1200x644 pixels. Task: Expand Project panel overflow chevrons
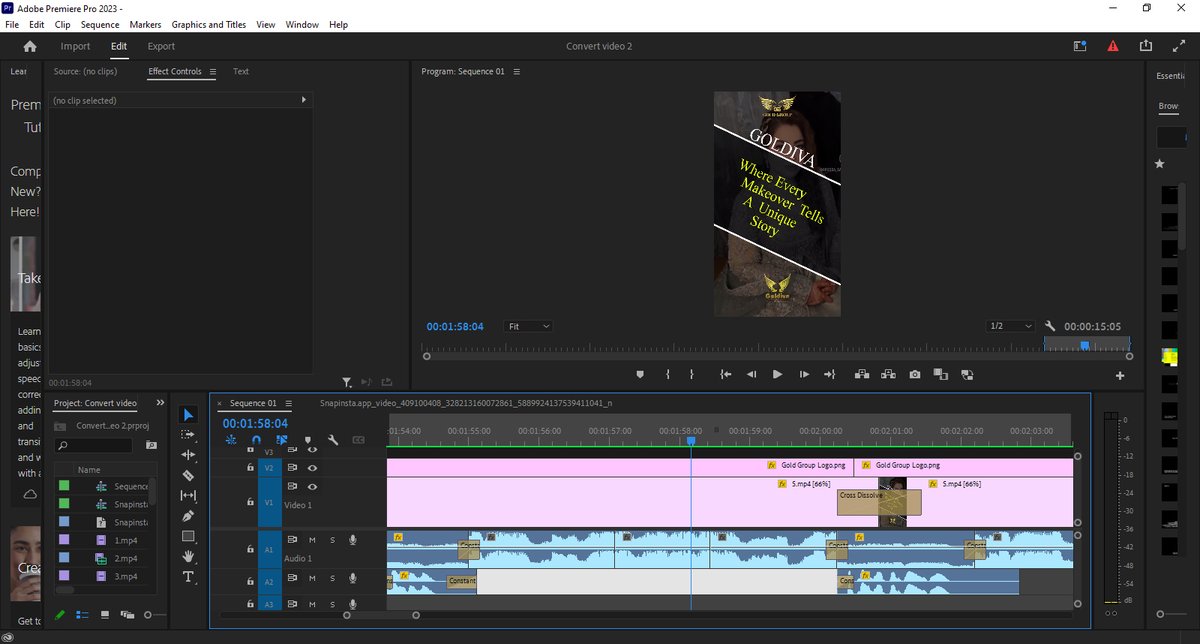coord(160,403)
